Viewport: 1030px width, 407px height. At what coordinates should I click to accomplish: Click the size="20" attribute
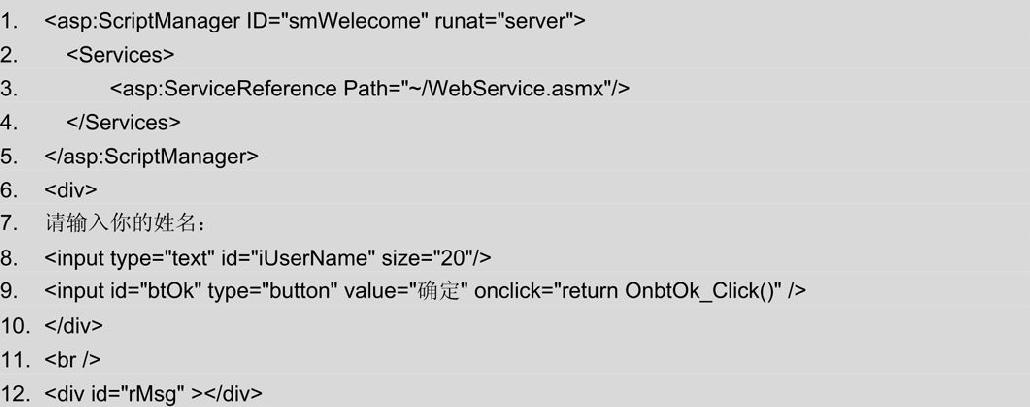(429, 257)
